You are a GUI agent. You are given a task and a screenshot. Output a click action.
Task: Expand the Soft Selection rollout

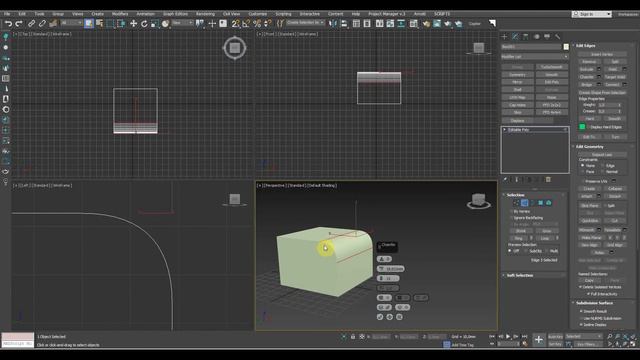(520, 276)
